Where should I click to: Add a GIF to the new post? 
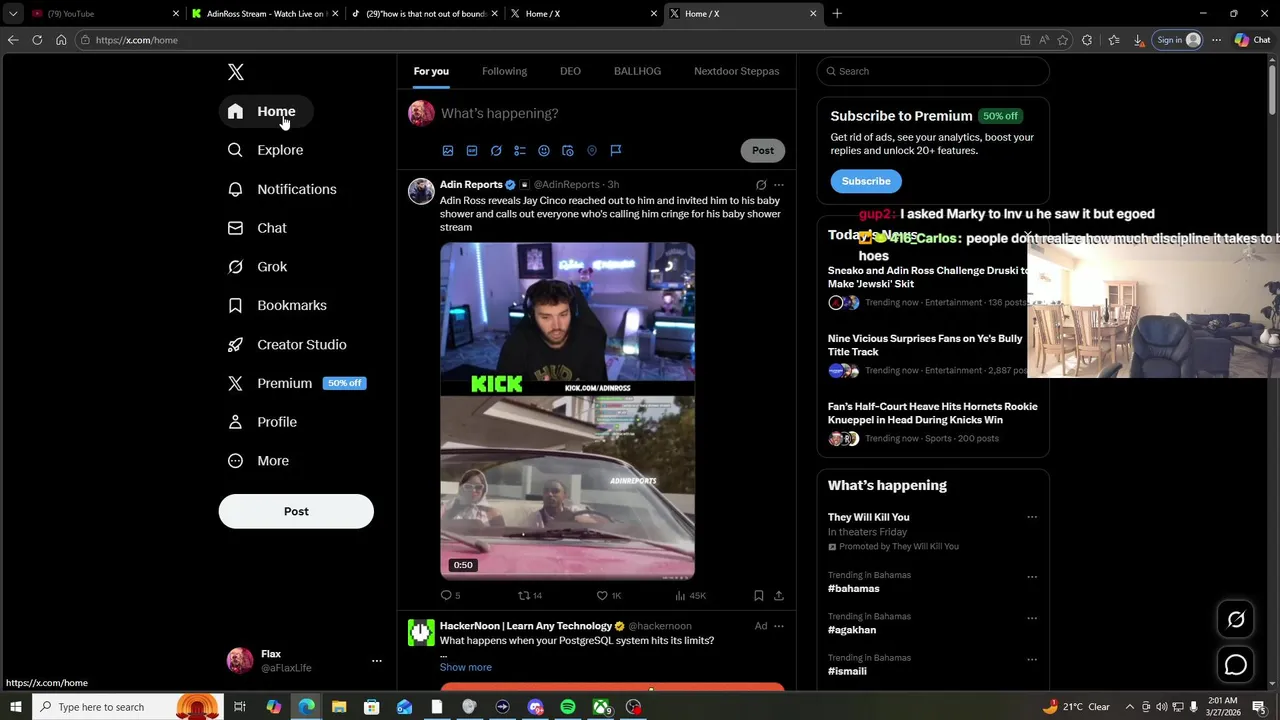472,150
